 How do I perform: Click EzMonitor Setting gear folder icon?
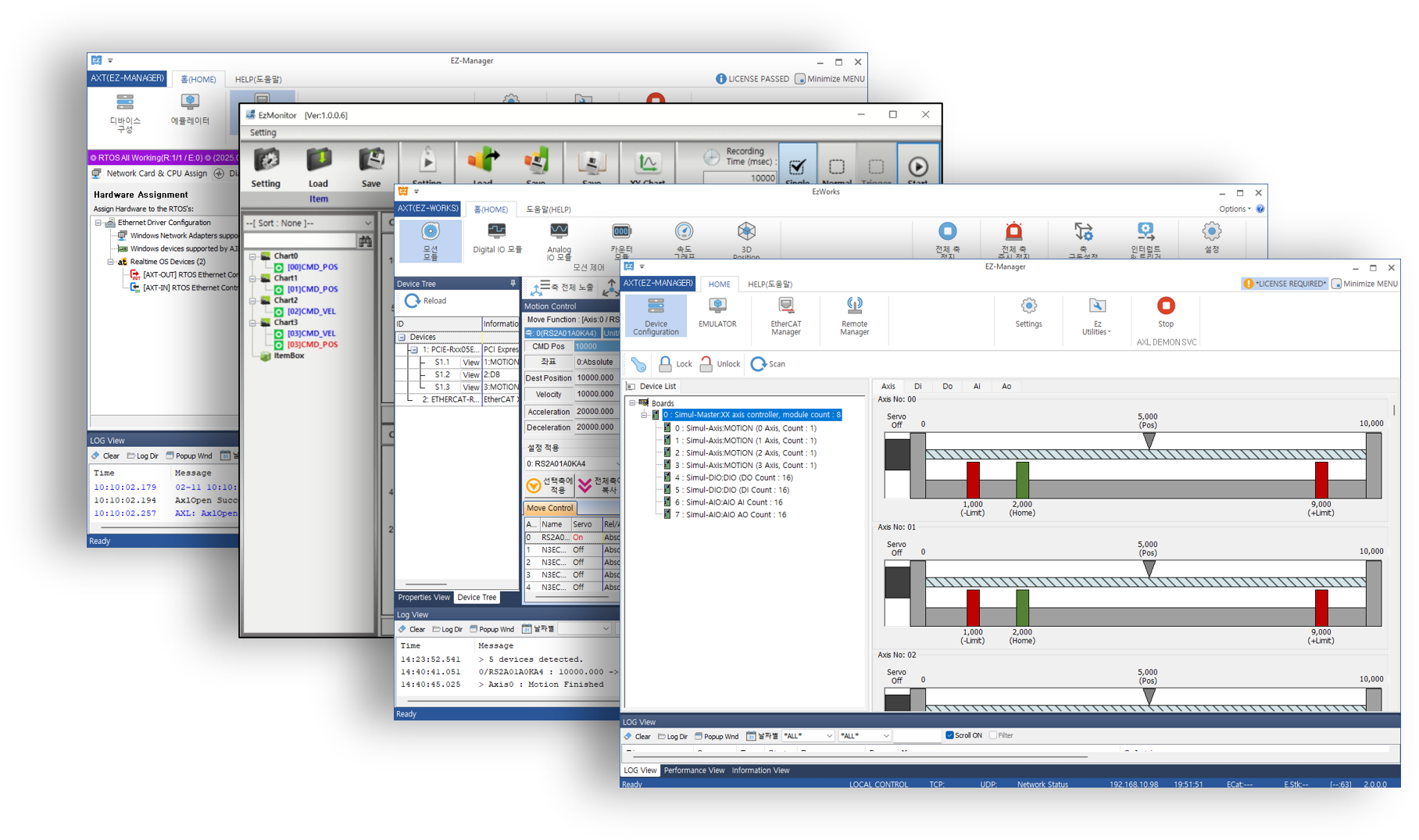266,159
